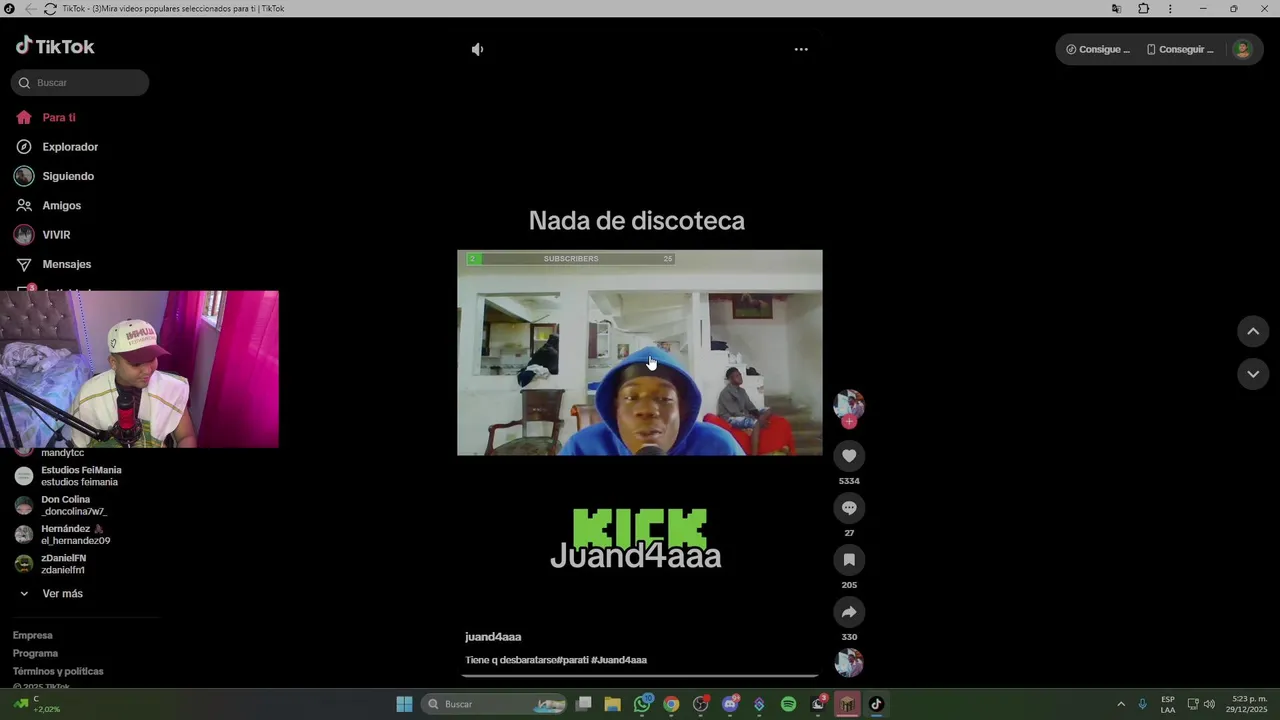This screenshot has height=720, width=1280.
Task: Follow the creator with the plus button
Action: click(x=849, y=422)
